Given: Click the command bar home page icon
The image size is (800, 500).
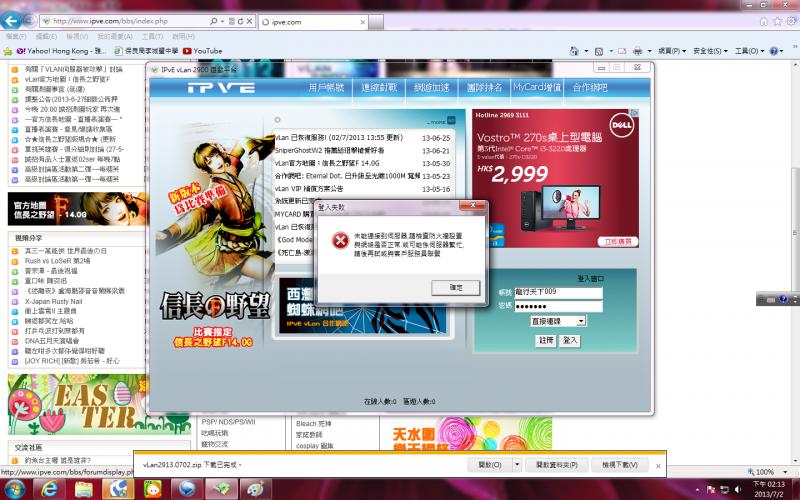Looking at the screenshot, I should pyautogui.click(x=574, y=51).
